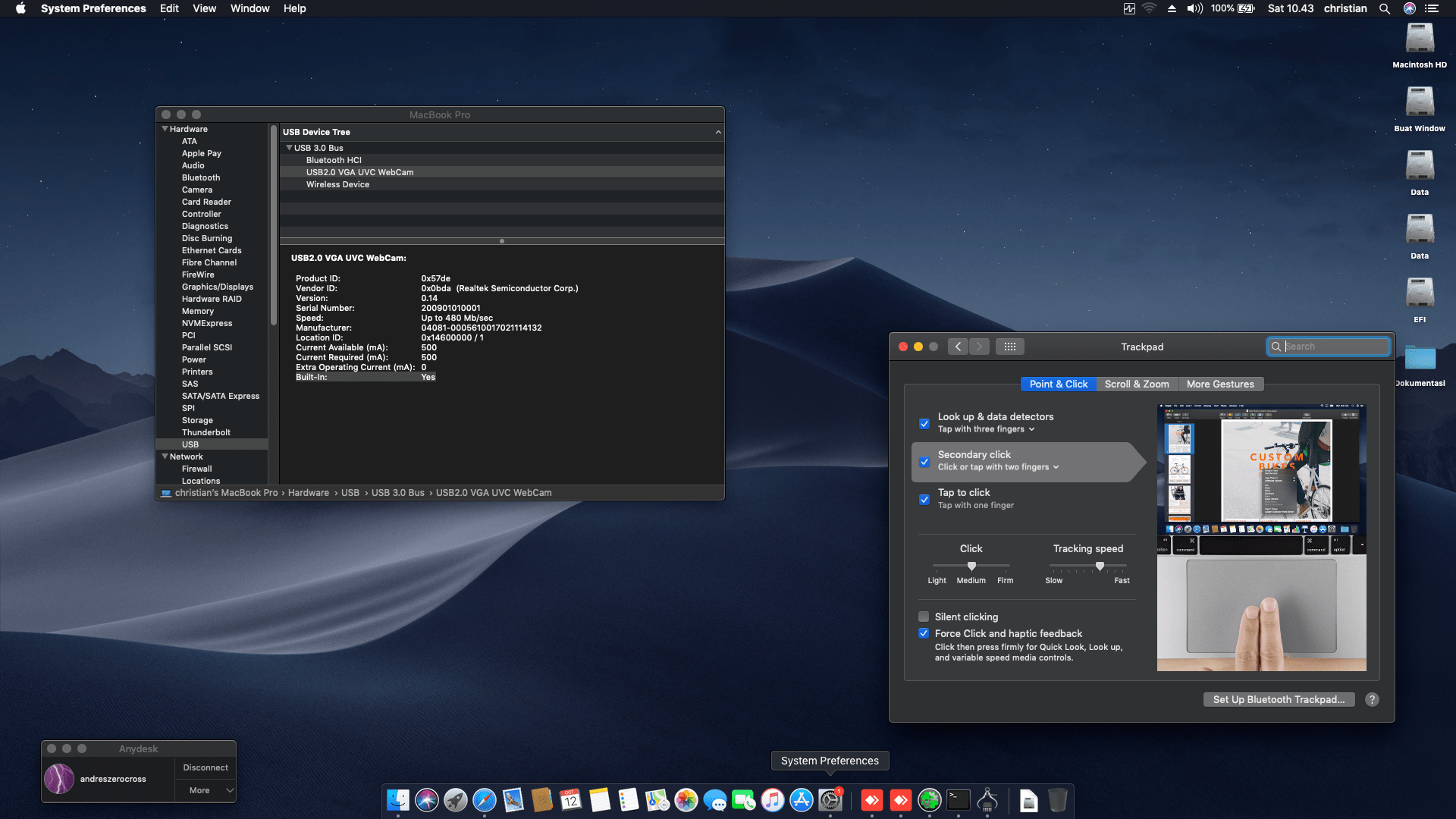Disconnect the andreszerocross AnyDesk session
The image size is (1456, 819).
[x=205, y=767]
